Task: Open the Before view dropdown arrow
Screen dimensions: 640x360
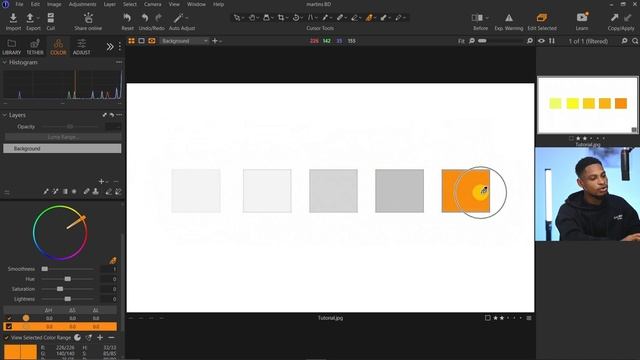Action: point(487,18)
